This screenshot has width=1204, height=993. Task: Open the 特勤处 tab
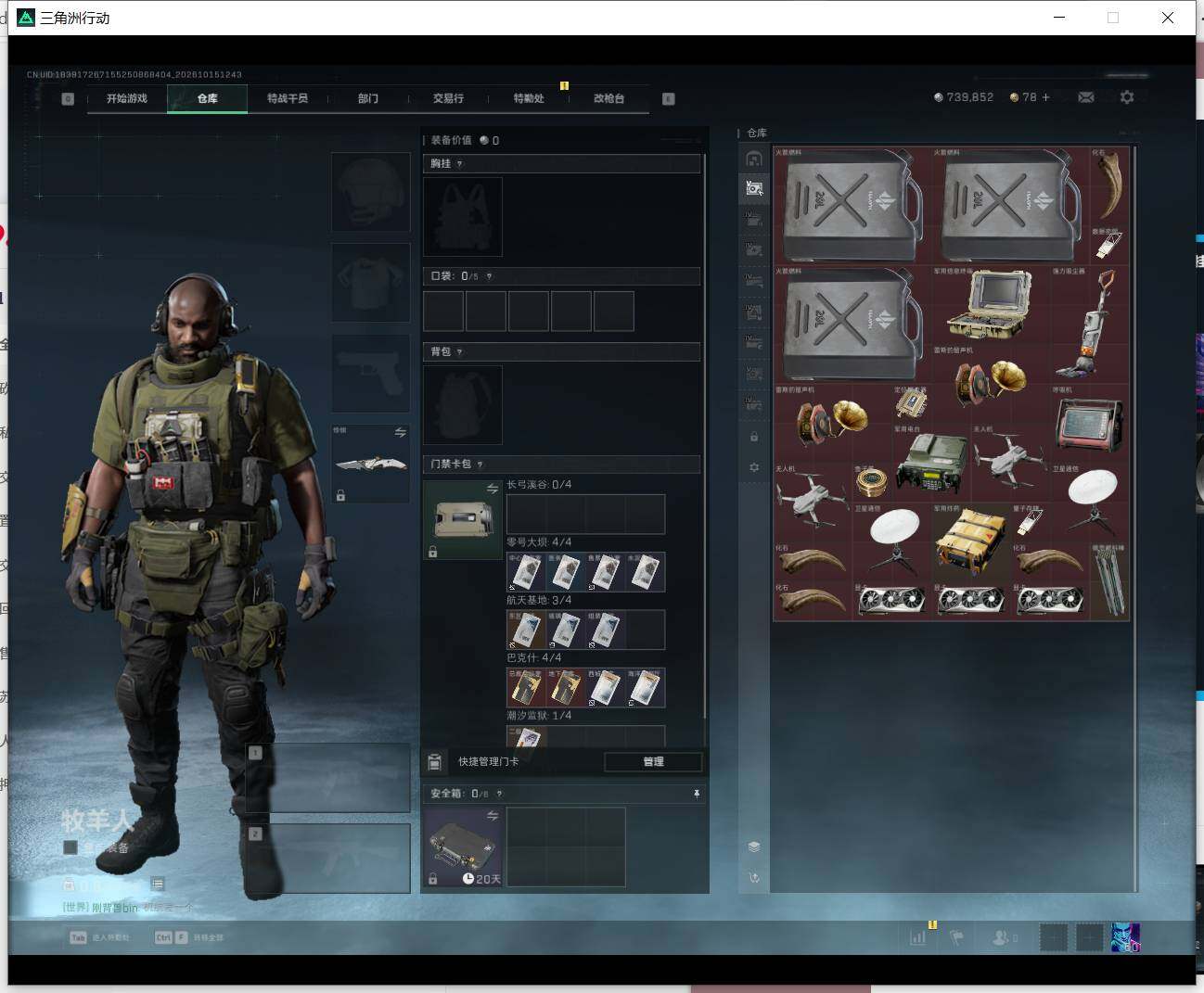tap(529, 98)
